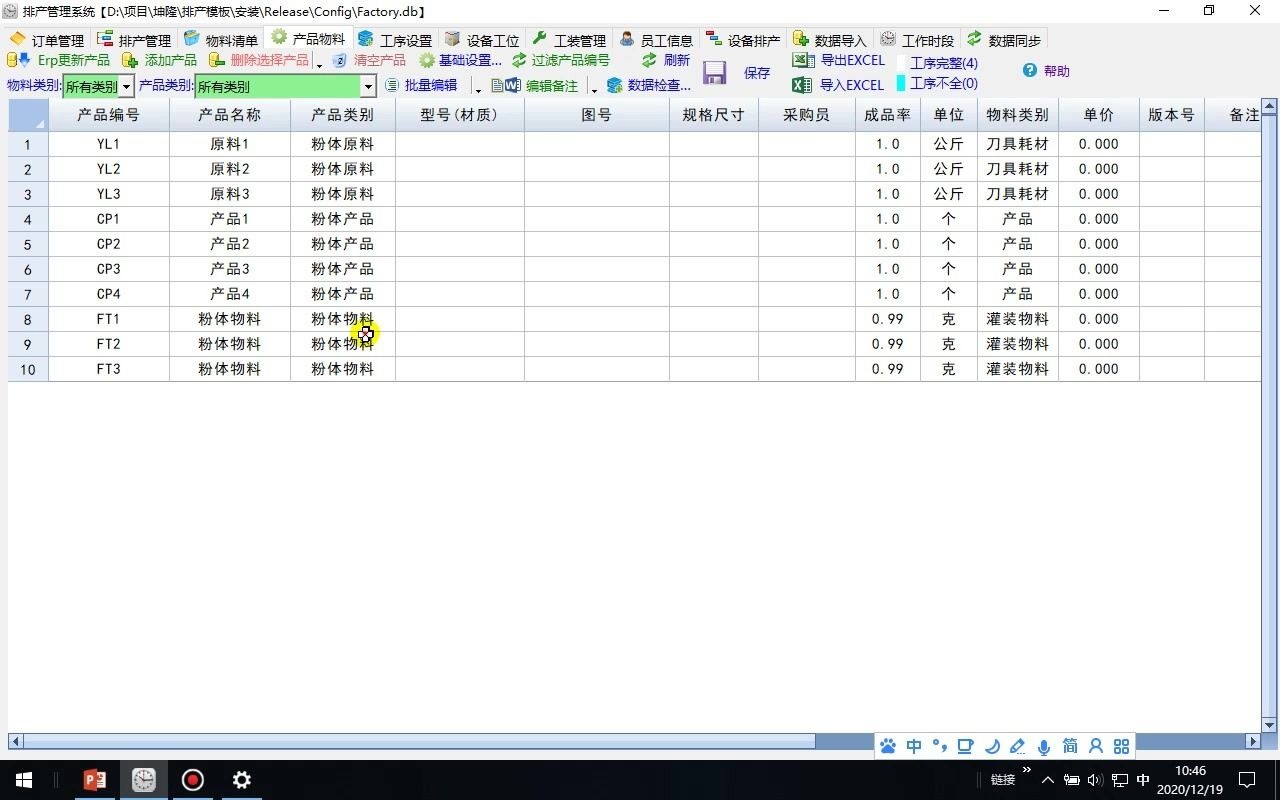This screenshot has width=1280, height=800.
Task: Click the IME cup icon
Action: point(965,746)
